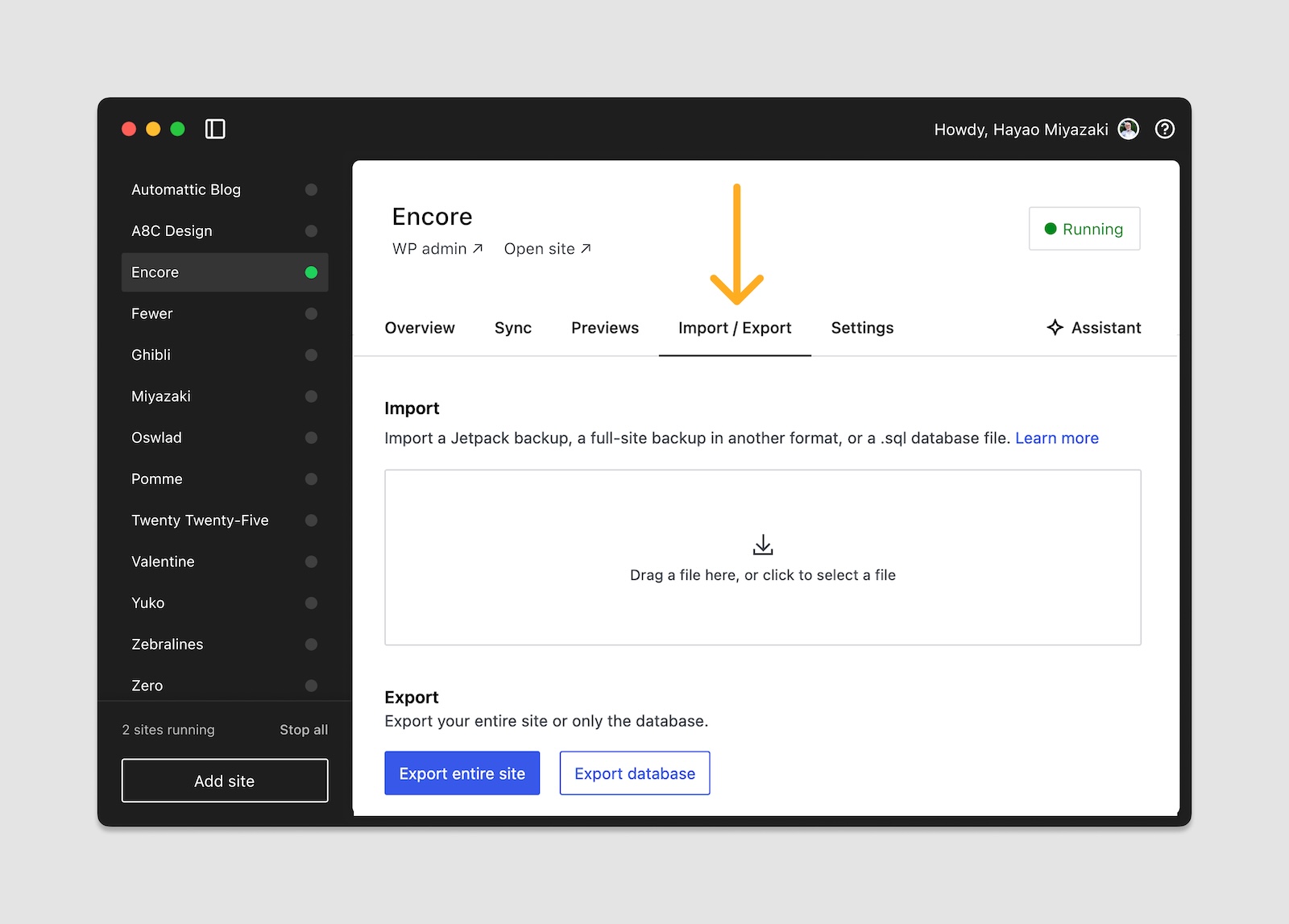1289x924 pixels.
Task: Click the Add site button
Action: pyautogui.click(x=225, y=781)
